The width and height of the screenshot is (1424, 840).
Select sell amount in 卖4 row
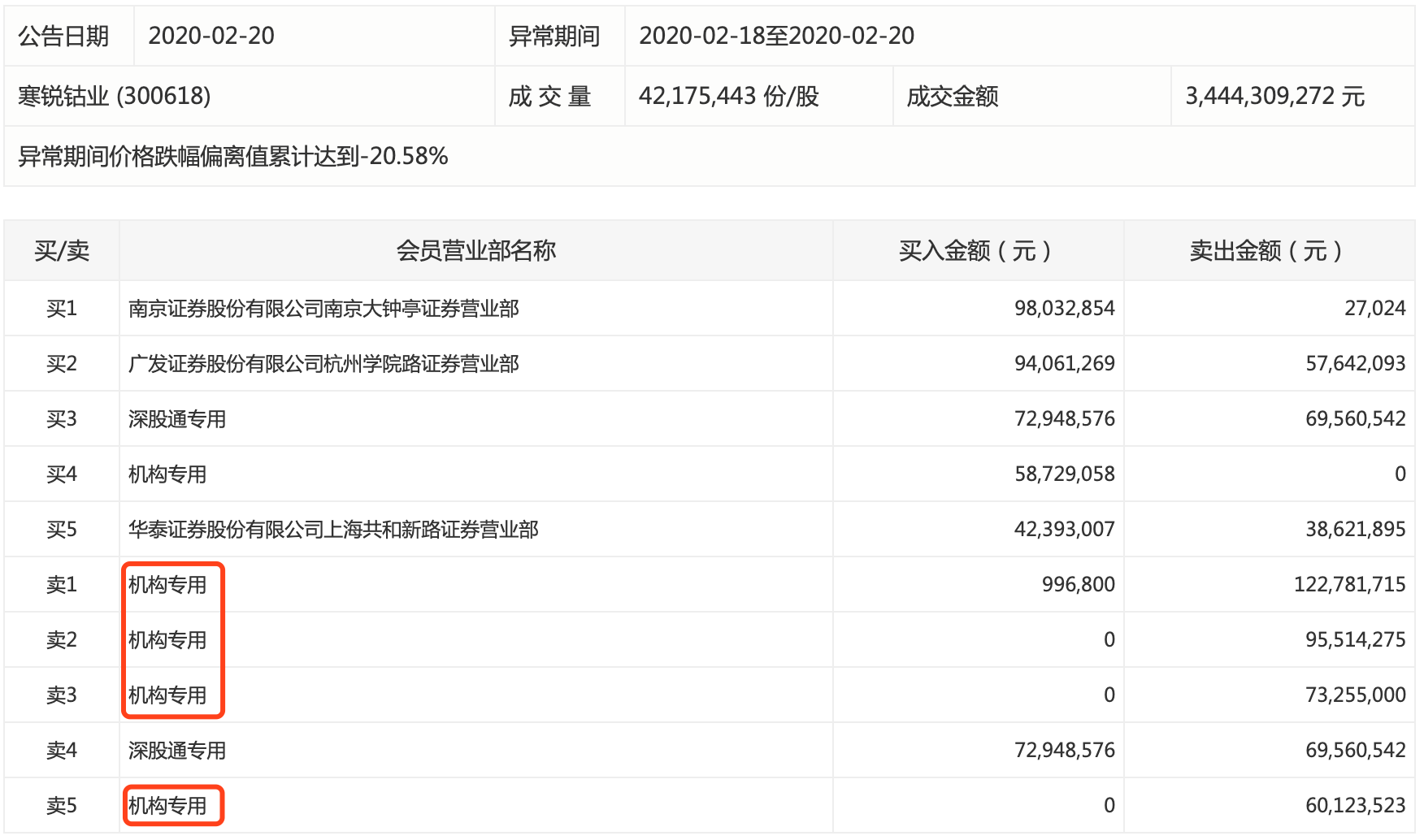[1356, 750]
